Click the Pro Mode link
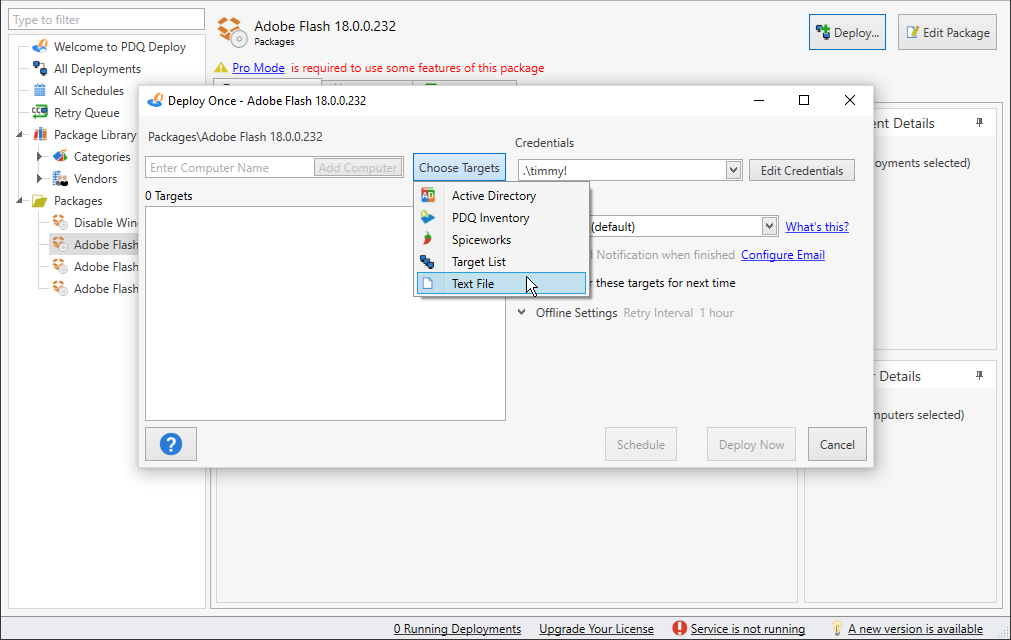Screen dimensions: 1011x640 258,68
